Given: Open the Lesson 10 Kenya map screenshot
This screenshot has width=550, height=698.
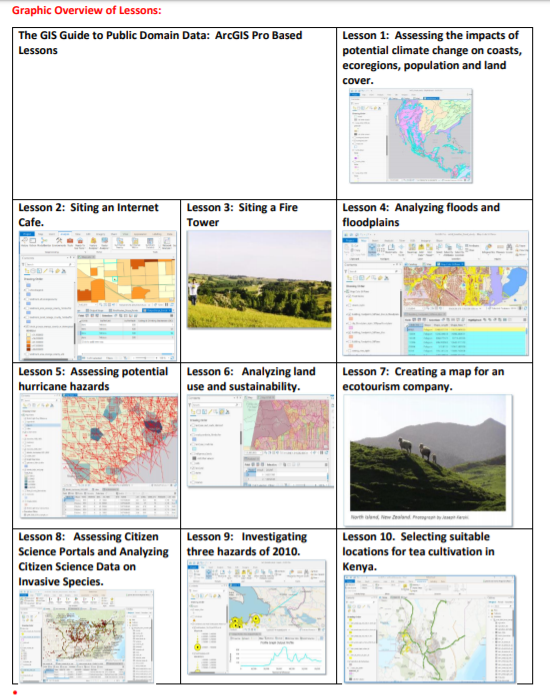Looking at the screenshot, I should pyautogui.click(x=430, y=629).
